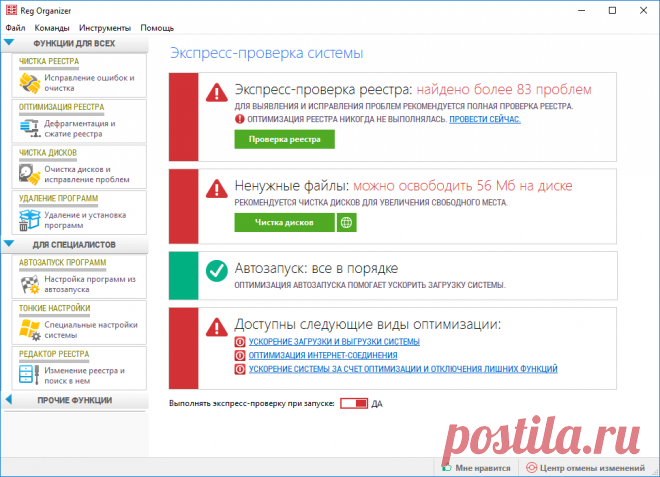The width and height of the screenshot is (660, 477).
Task: Click Изменение реестра и поиск в нем description
Action: click(85, 376)
